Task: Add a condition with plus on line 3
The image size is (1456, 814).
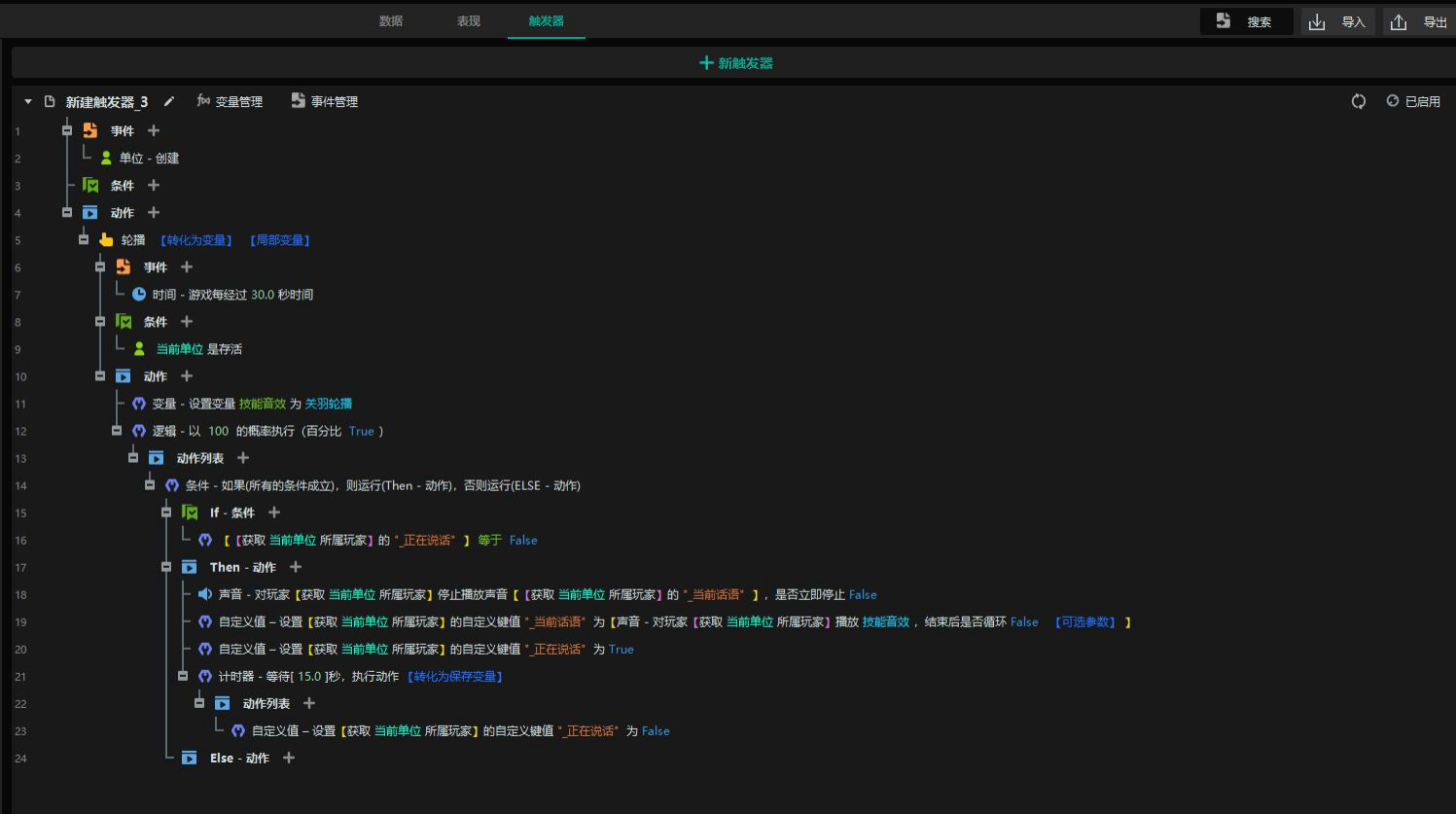Action: pyautogui.click(x=154, y=185)
